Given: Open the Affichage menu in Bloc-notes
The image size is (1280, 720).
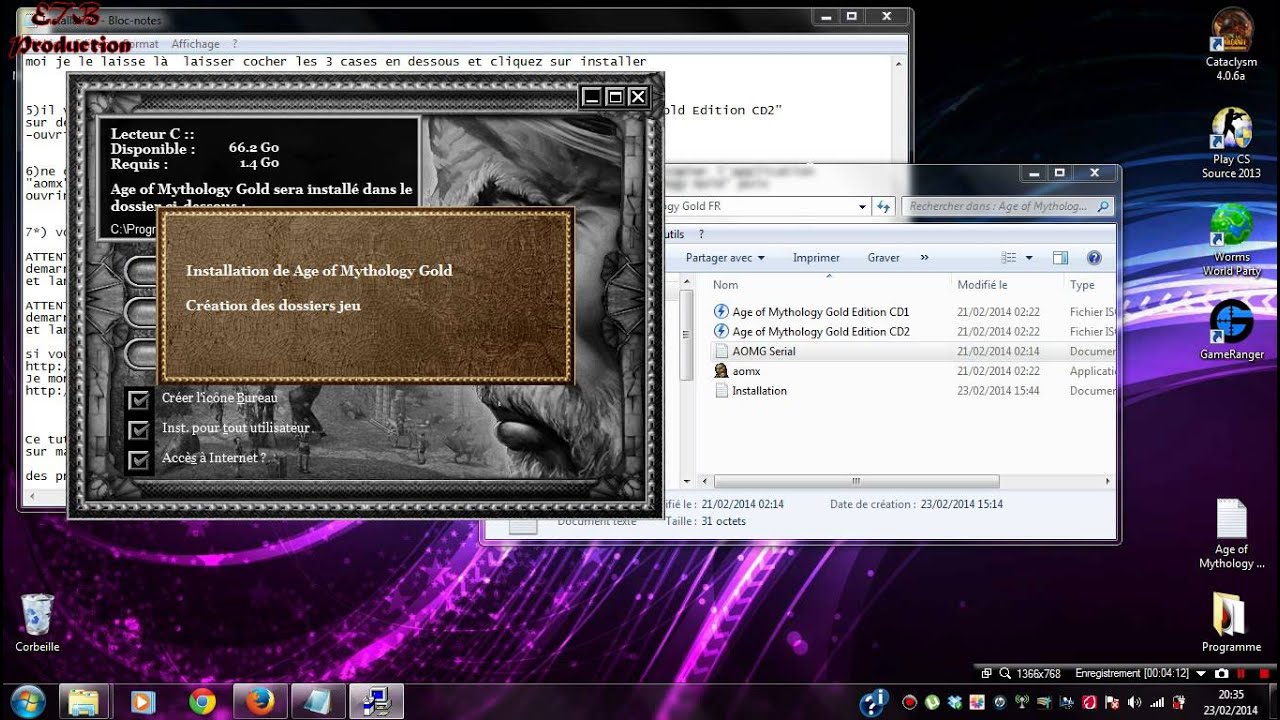Looking at the screenshot, I should coord(195,44).
